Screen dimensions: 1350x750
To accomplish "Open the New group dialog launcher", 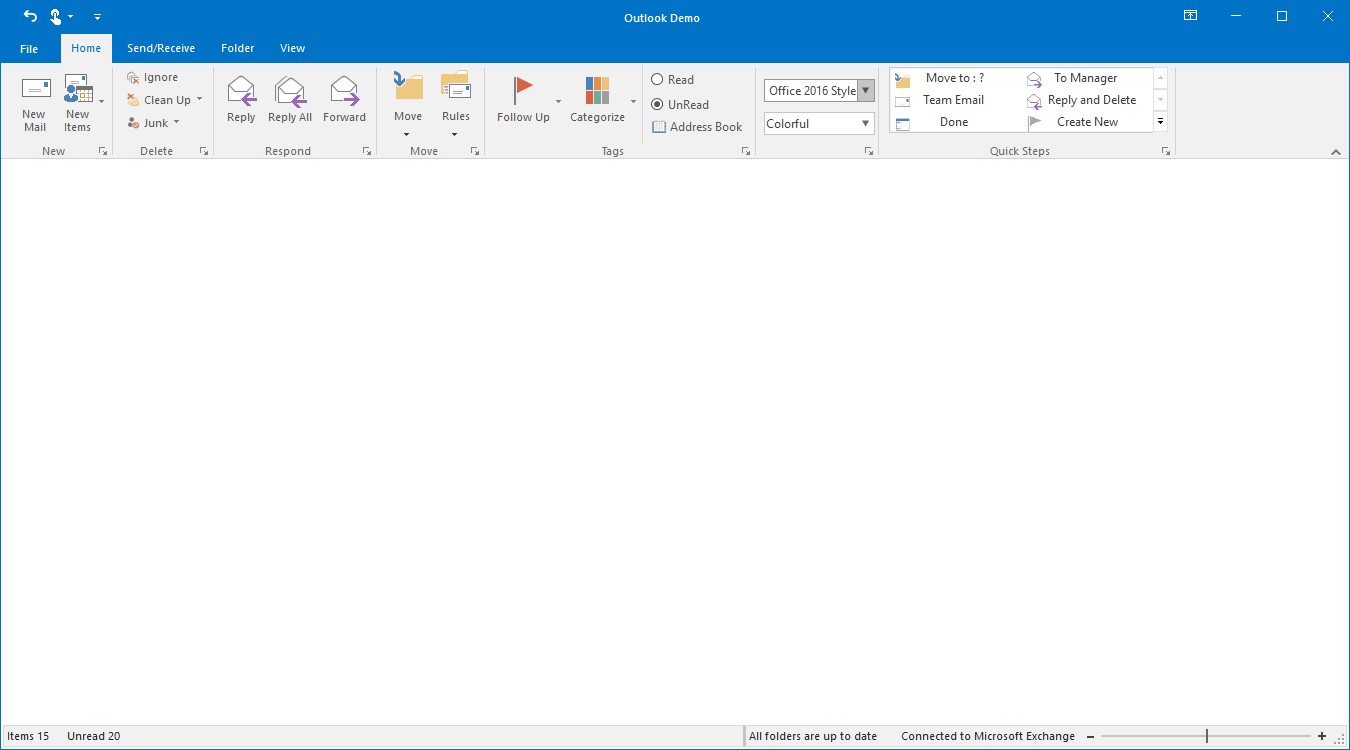I will point(102,151).
